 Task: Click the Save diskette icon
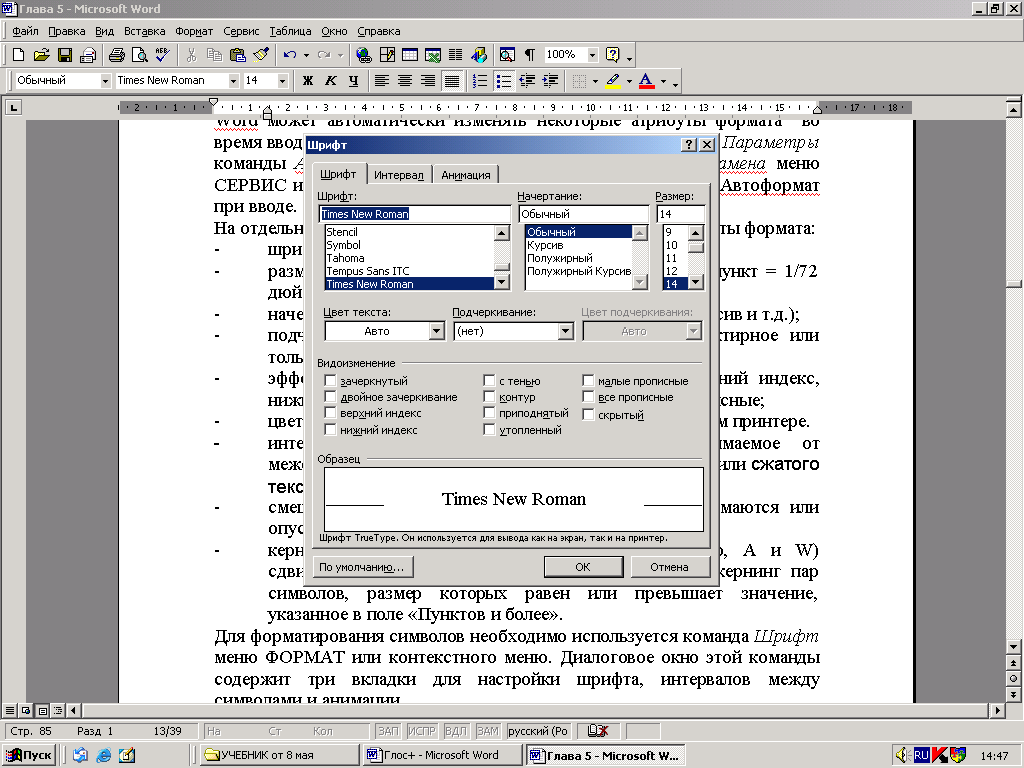point(65,55)
